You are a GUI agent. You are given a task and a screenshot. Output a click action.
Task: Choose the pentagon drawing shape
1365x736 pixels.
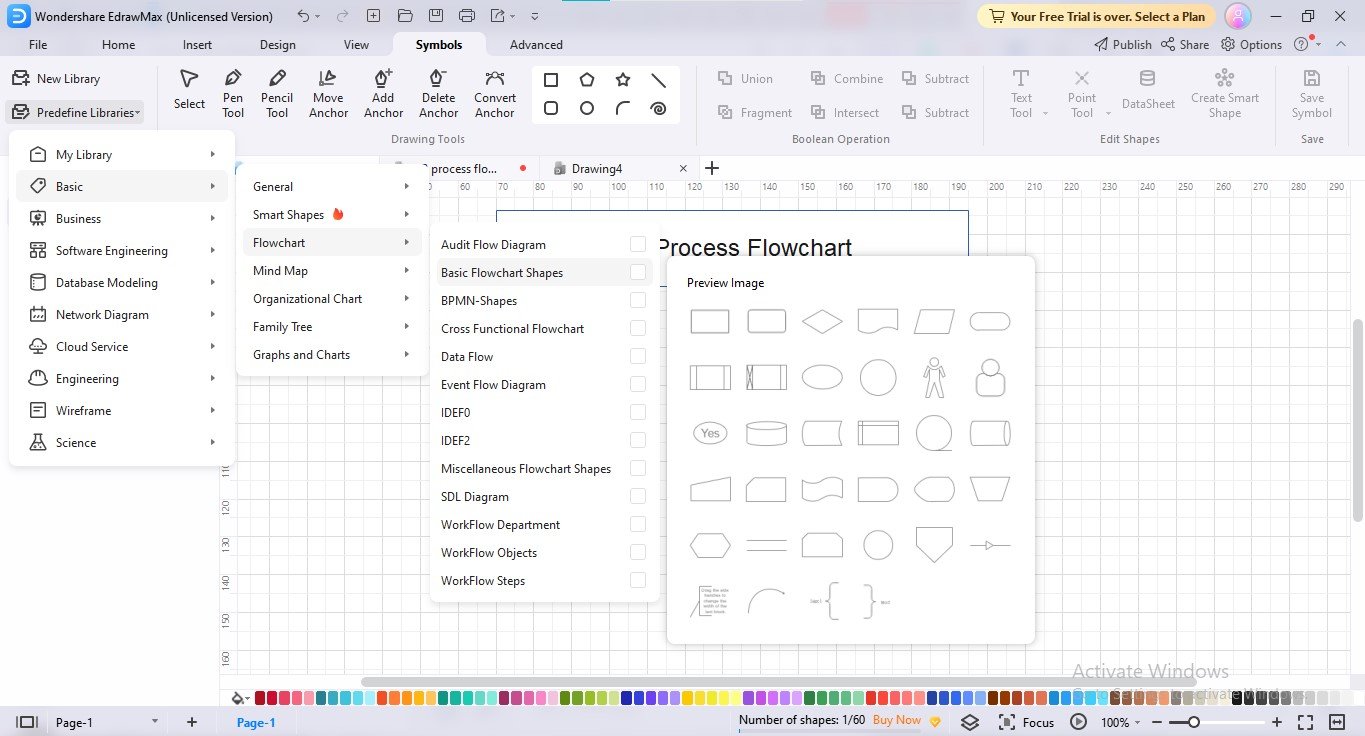pos(587,80)
